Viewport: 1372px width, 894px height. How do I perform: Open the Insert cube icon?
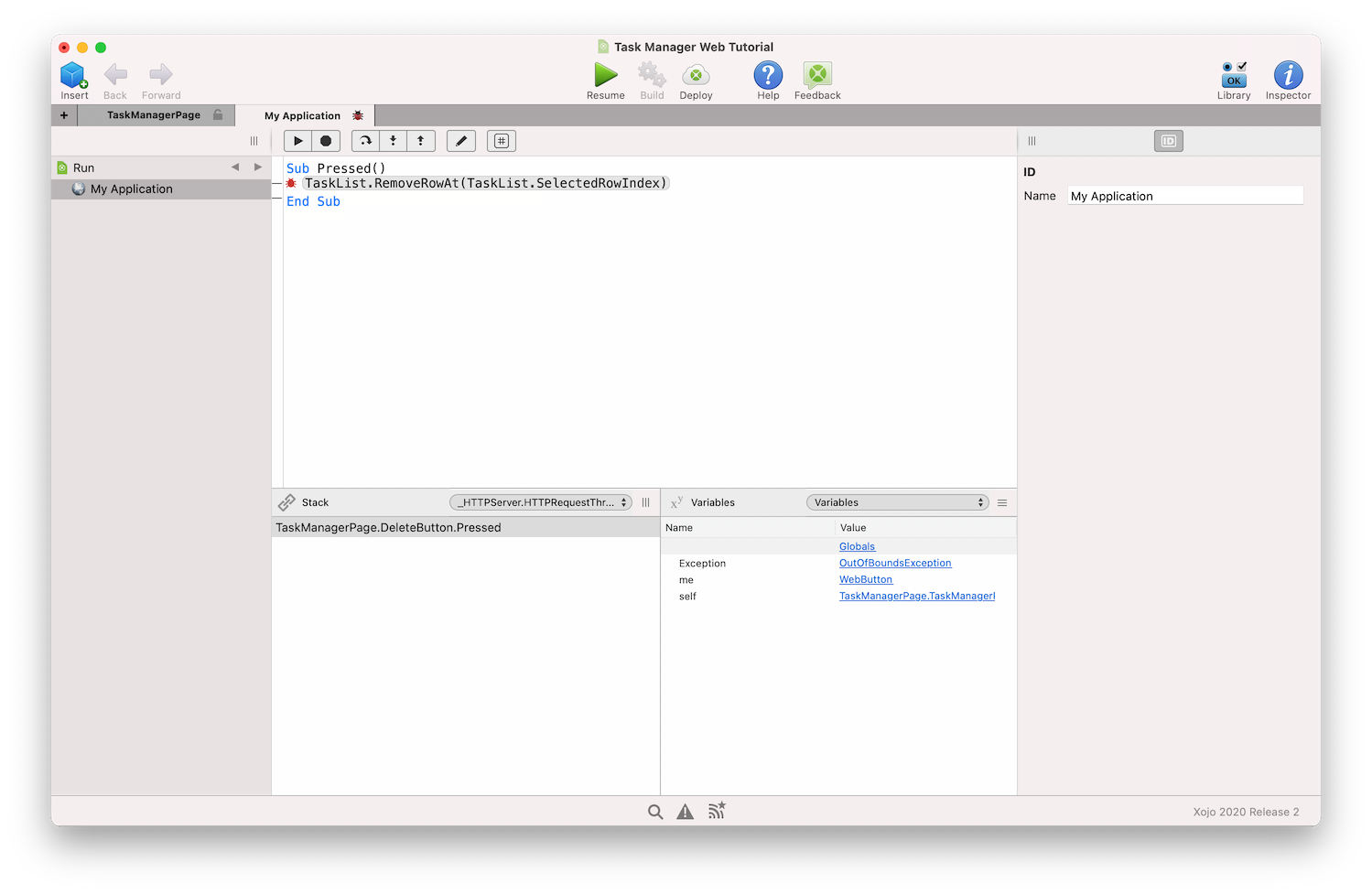[x=73, y=76]
